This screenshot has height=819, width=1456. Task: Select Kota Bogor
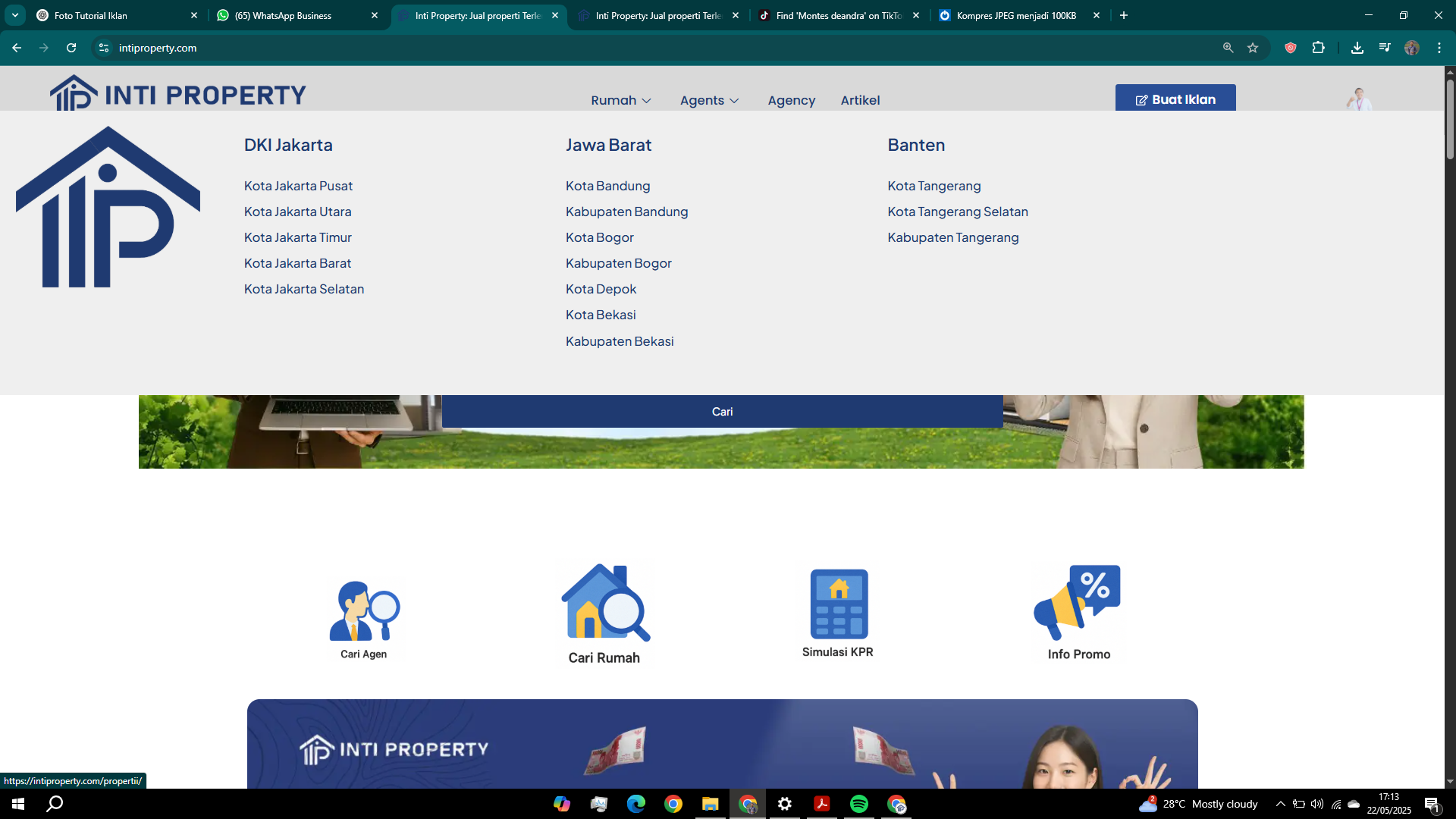[x=599, y=237]
